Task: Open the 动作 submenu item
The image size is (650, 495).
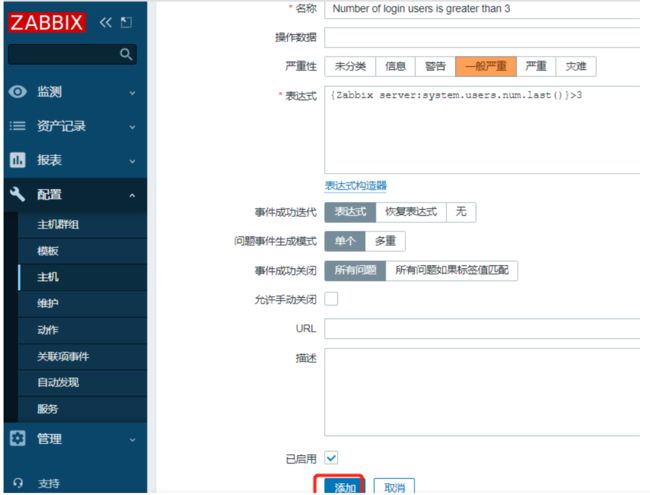Action: (82, 330)
